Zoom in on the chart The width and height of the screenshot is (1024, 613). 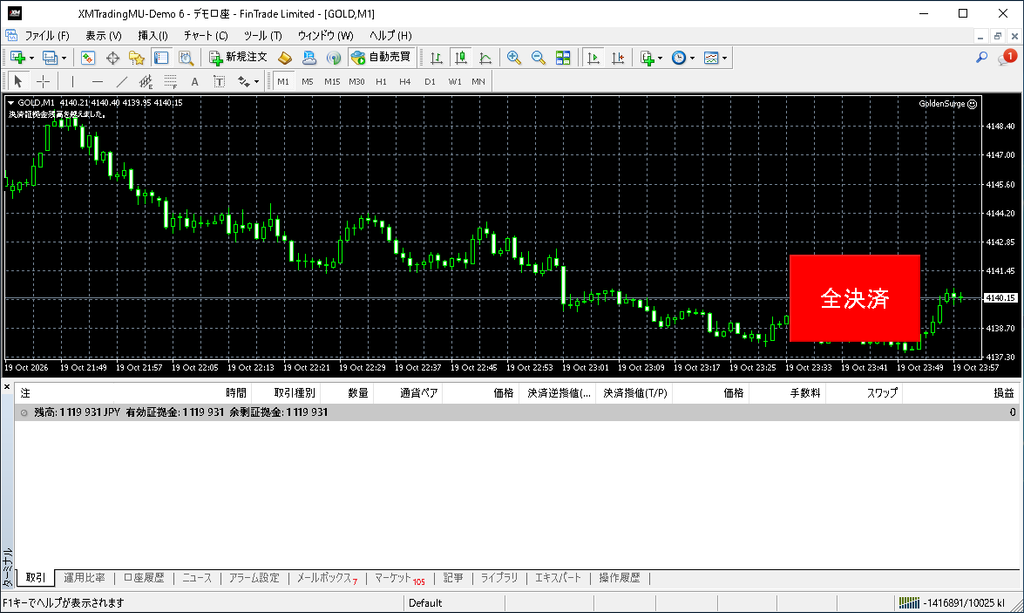coord(514,58)
